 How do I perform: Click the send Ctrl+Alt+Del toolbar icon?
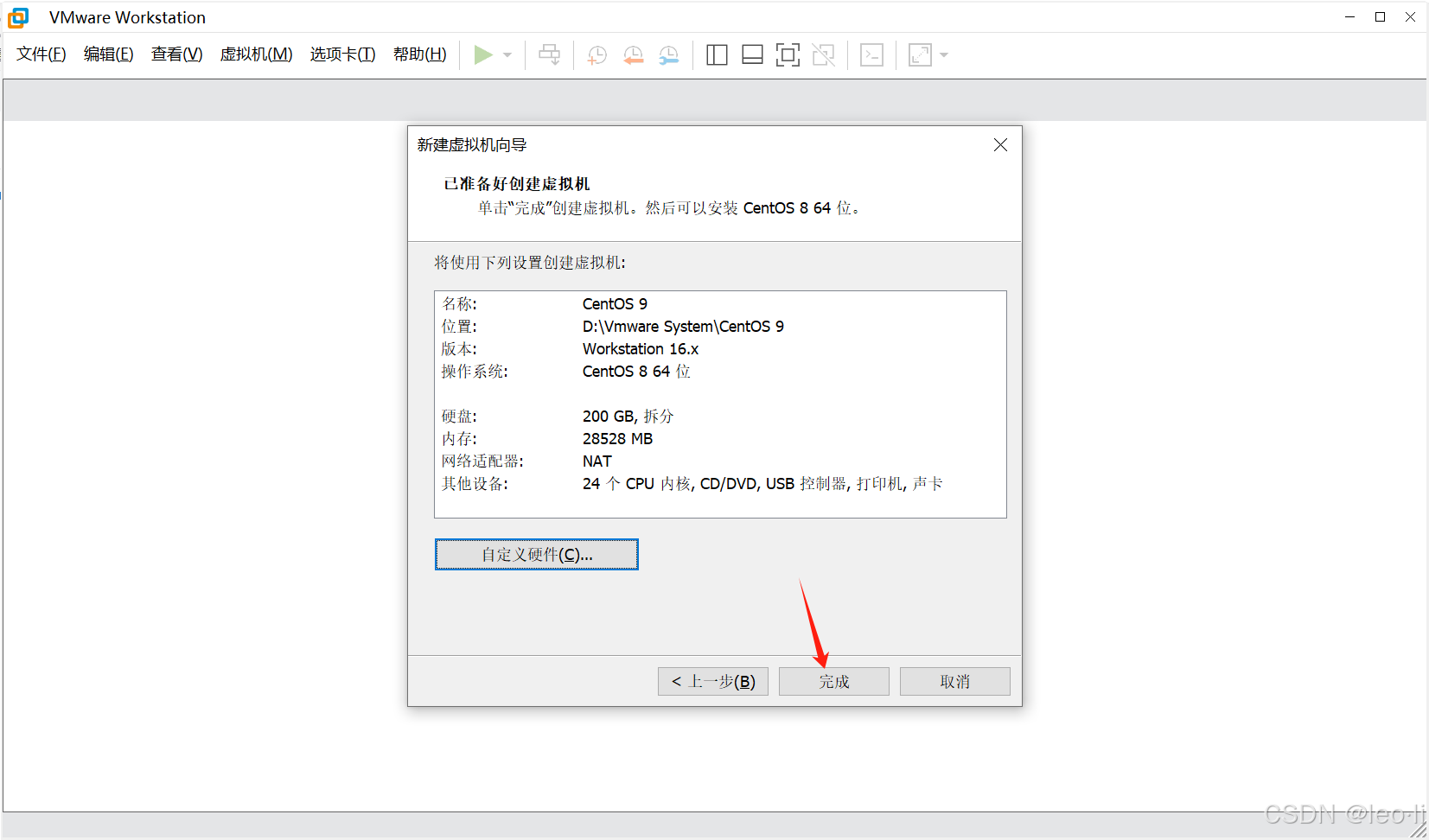tap(550, 55)
